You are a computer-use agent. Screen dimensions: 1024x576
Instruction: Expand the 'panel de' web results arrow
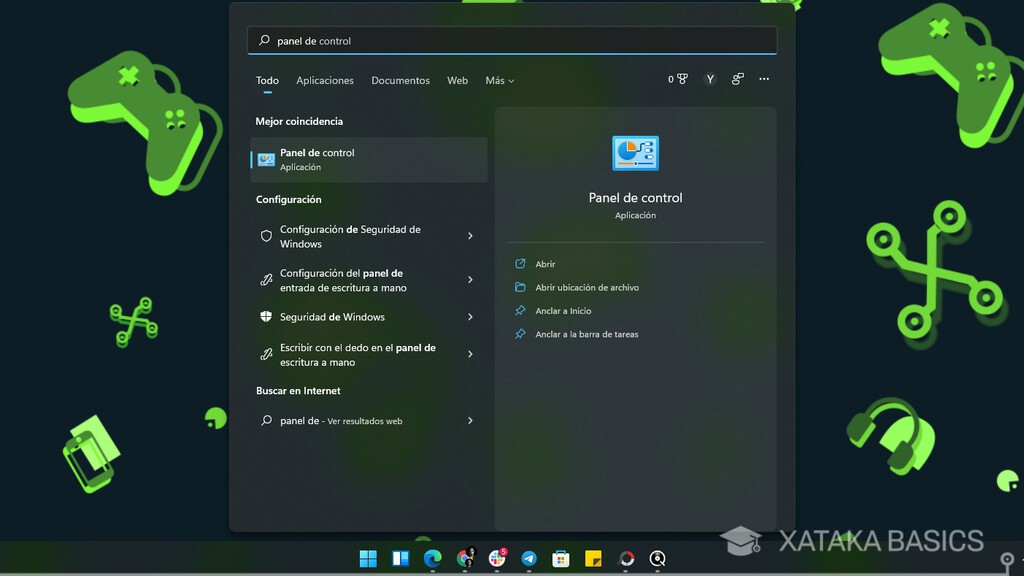pos(470,421)
